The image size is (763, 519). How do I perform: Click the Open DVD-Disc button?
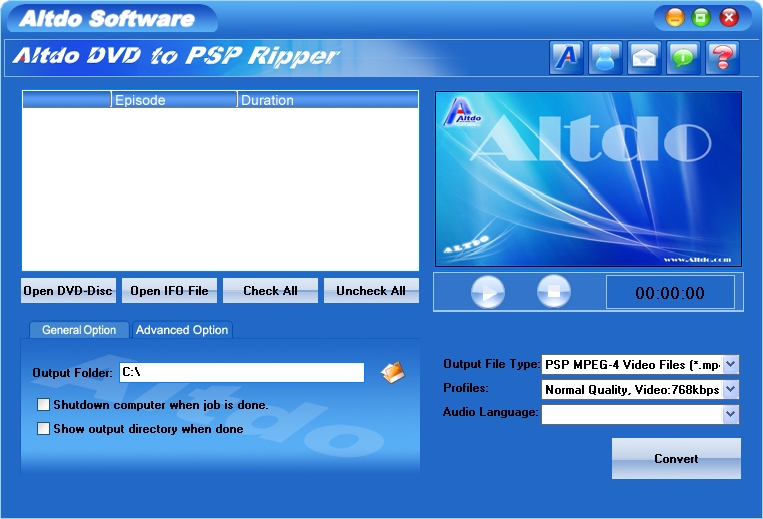coord(69,290)
